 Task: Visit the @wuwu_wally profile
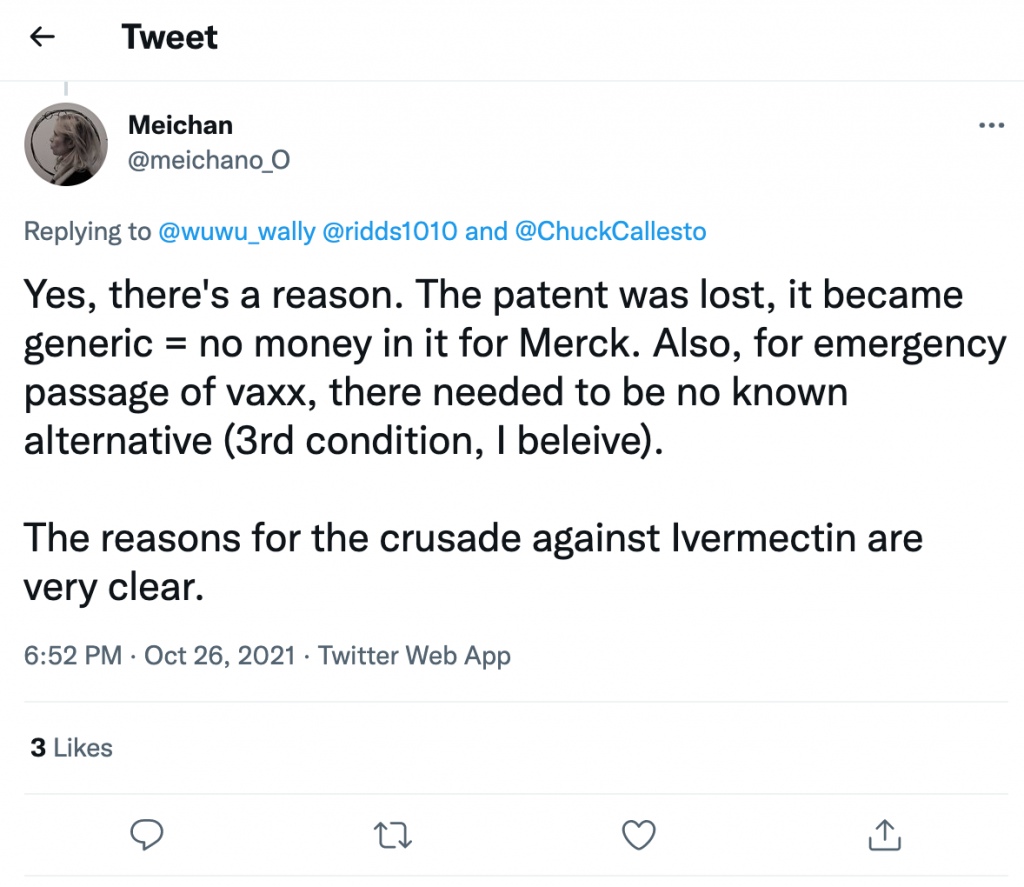pos(236,232)
